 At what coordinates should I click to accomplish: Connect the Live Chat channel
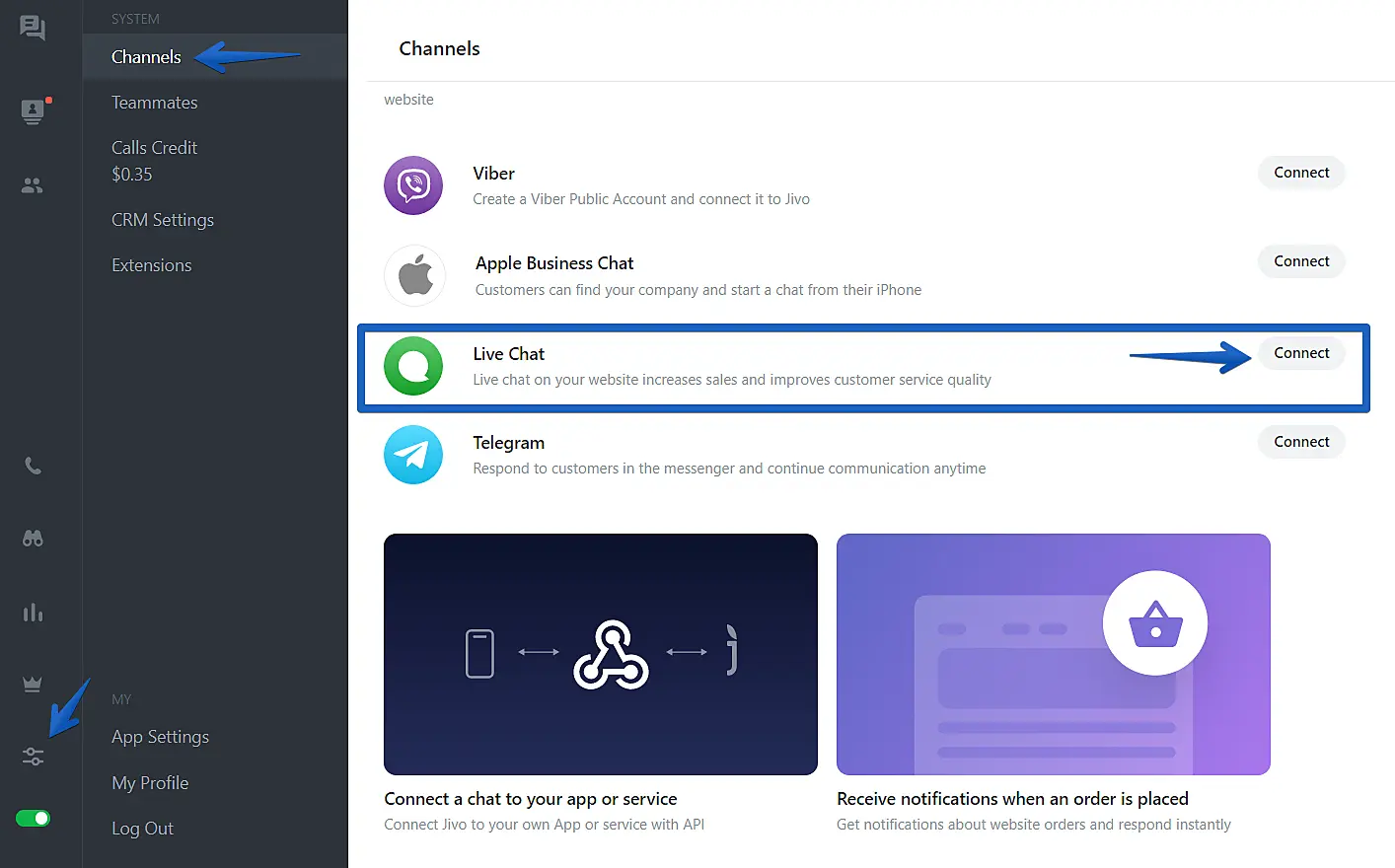tap(1301, 353)
